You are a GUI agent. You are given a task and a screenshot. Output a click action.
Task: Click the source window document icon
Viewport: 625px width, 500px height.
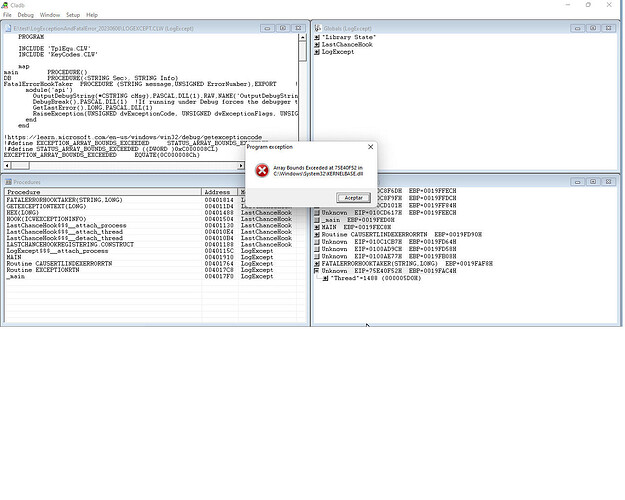click(x=8, y=27)
